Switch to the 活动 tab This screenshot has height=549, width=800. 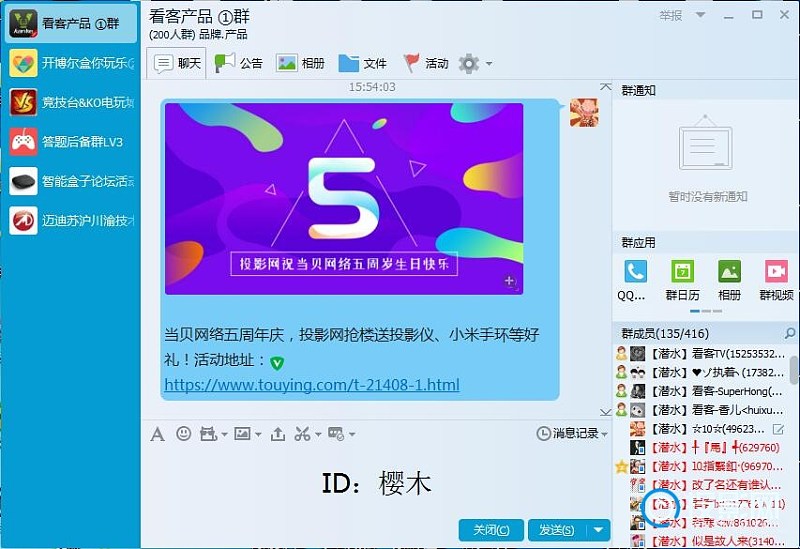click(x=425, y=63)
